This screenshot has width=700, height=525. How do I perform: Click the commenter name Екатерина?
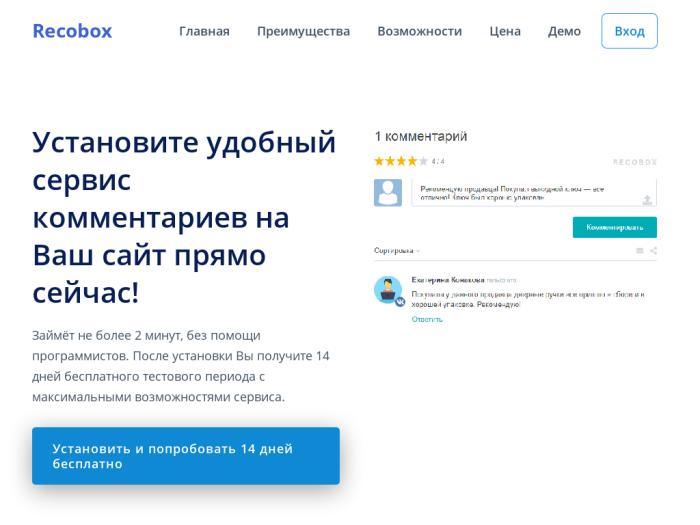point(448,280)
